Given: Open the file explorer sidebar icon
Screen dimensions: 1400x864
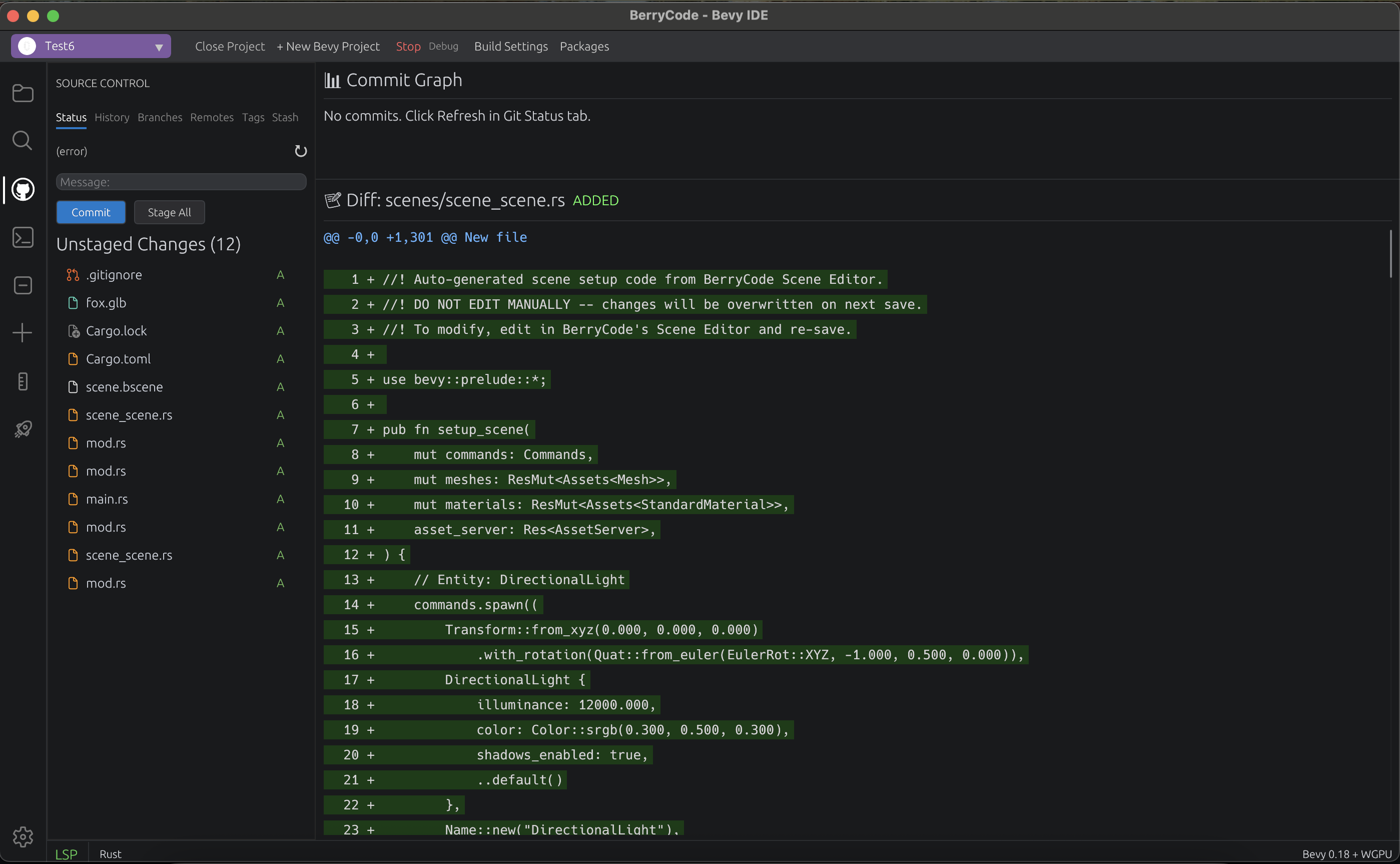Looking at the screenshot, I should pos(23,93).
